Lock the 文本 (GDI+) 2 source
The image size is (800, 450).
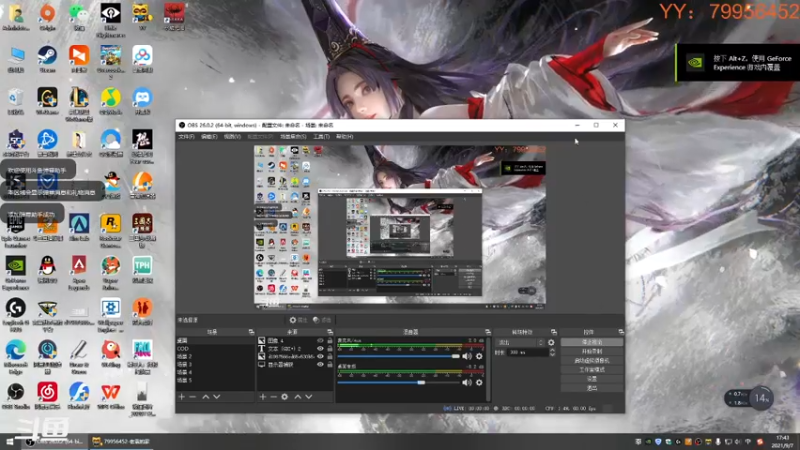(x=330, y=348)
